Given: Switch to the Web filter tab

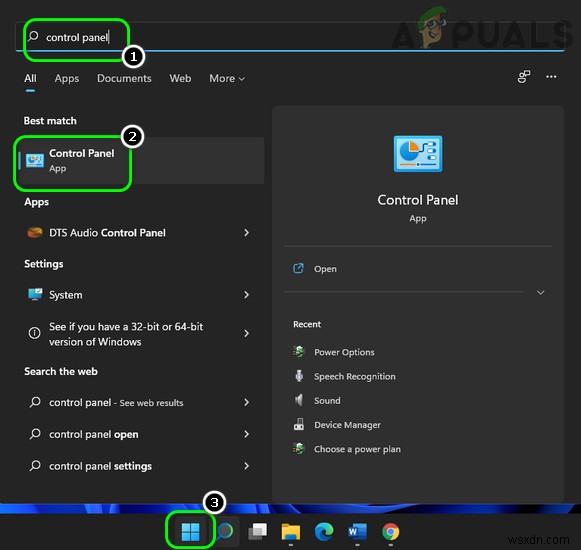Looking at the screenshot, I should [x=180, y=79].
